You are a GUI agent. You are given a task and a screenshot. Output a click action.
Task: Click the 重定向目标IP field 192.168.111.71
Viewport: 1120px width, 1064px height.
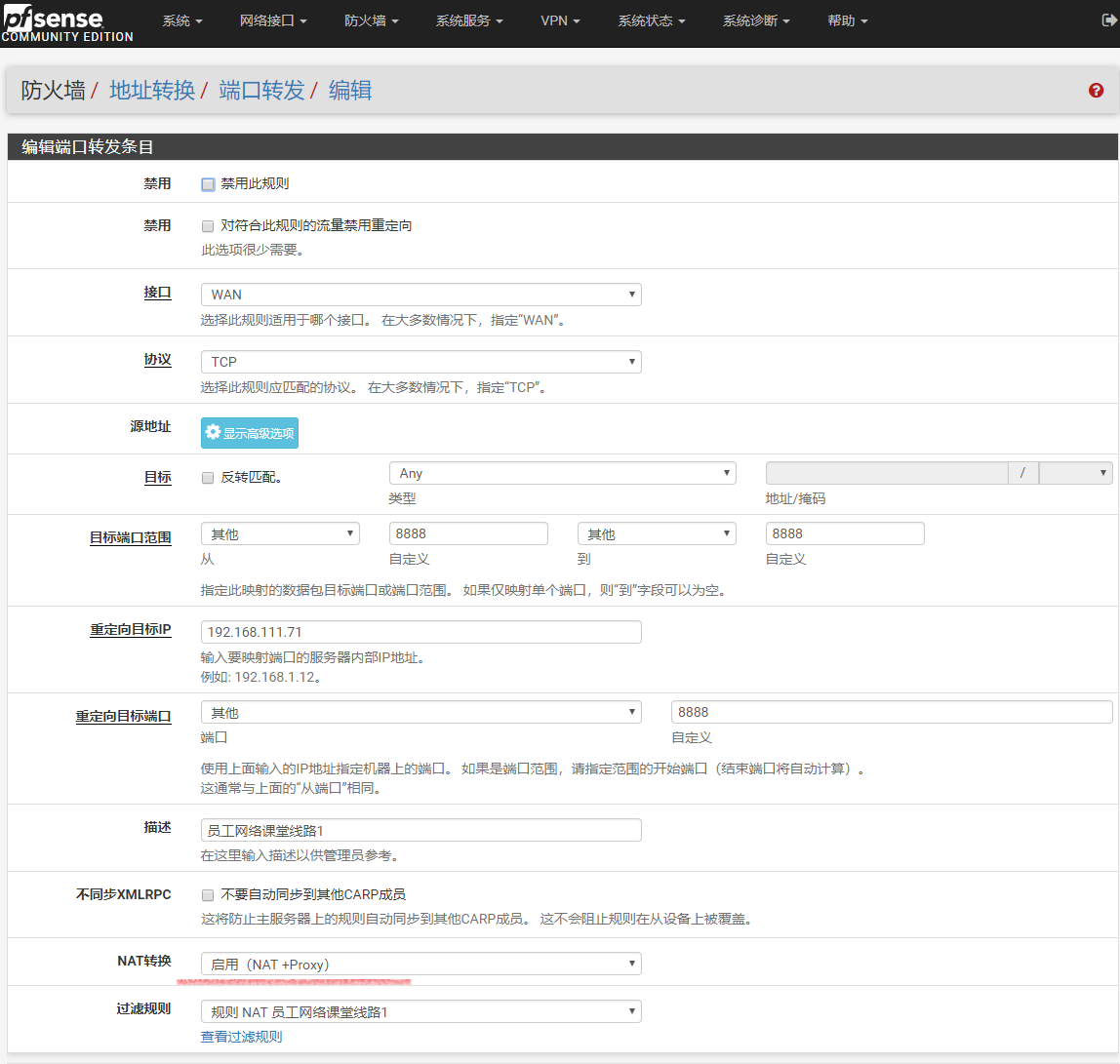[x=420, y=632]
